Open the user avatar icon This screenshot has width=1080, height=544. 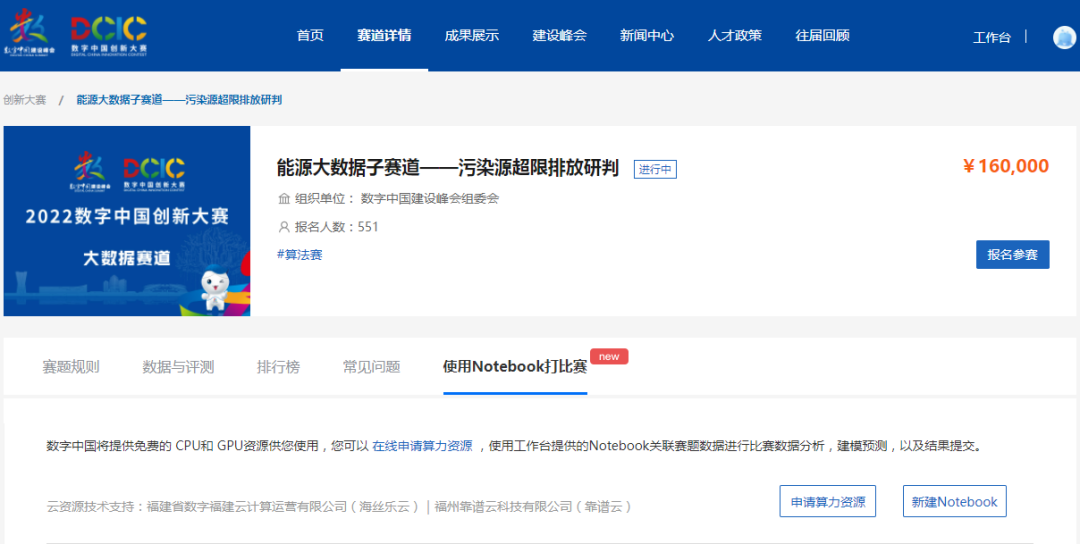(x=1065, y=37)
